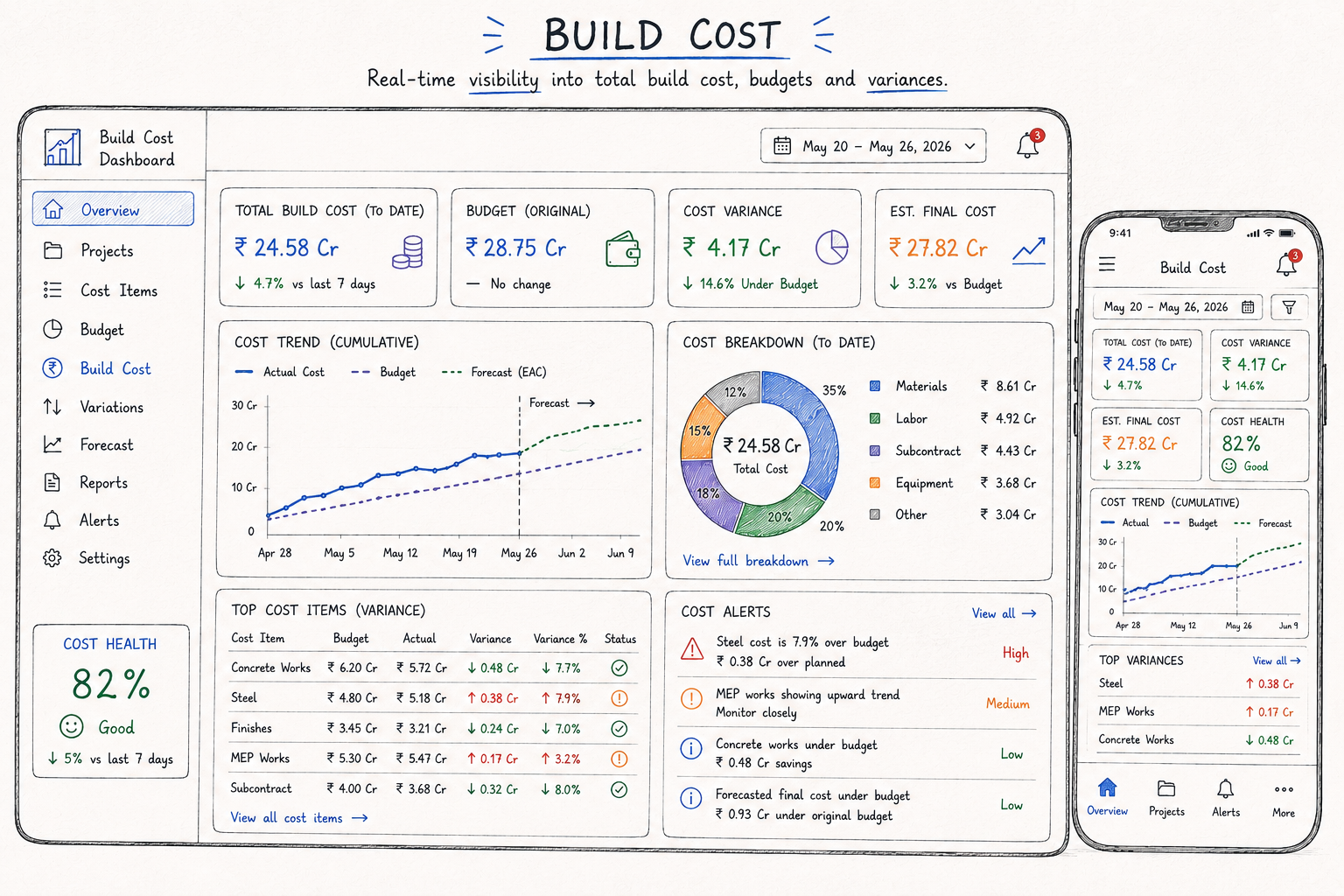Screen dimensions: 1344x896
Task: Click the info icon for Concrete works alert
Action: click(x=691, y=748)
